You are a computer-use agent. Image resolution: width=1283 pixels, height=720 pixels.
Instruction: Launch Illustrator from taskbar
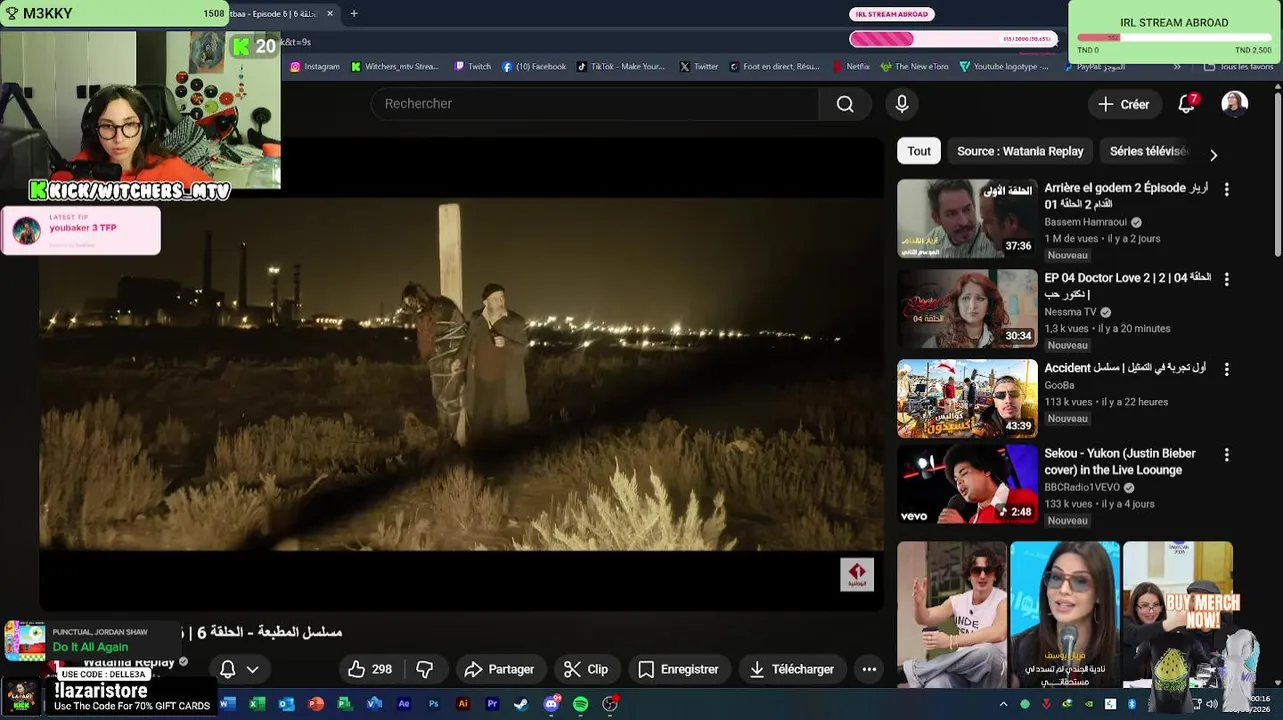pyautogui.click(x=462, y=704)
